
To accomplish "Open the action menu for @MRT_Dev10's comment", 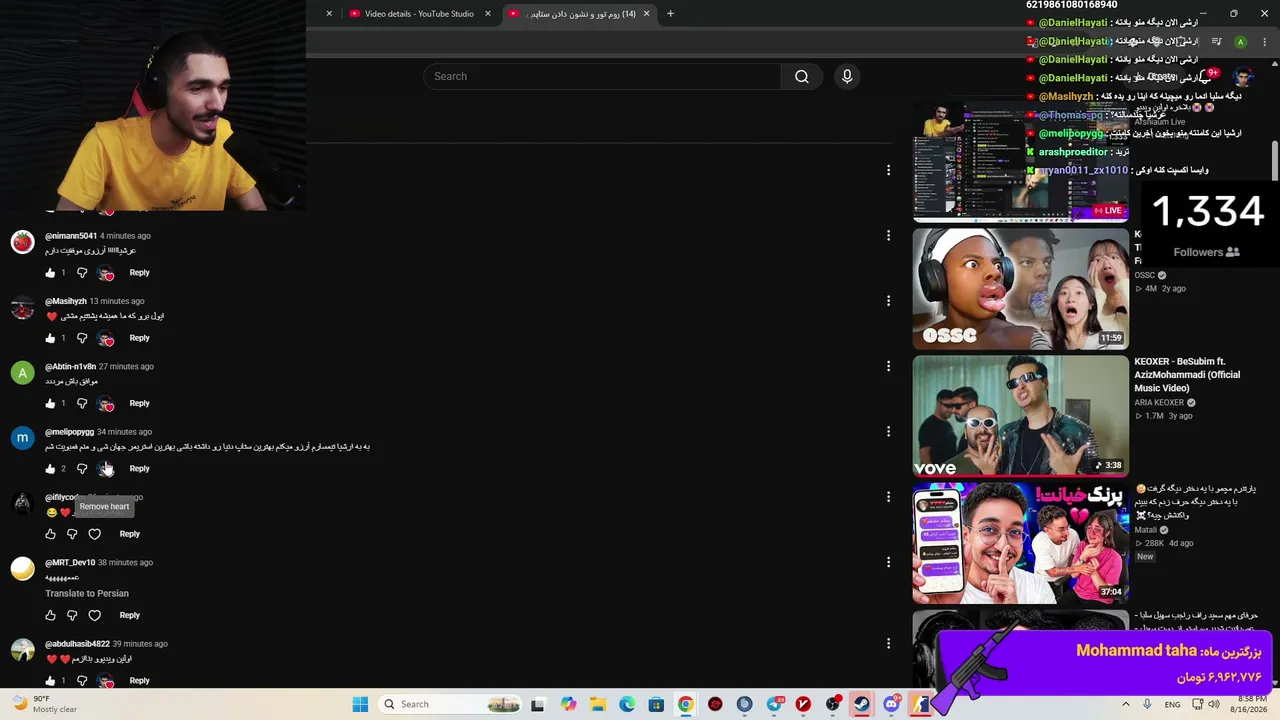I will point(888,563).
